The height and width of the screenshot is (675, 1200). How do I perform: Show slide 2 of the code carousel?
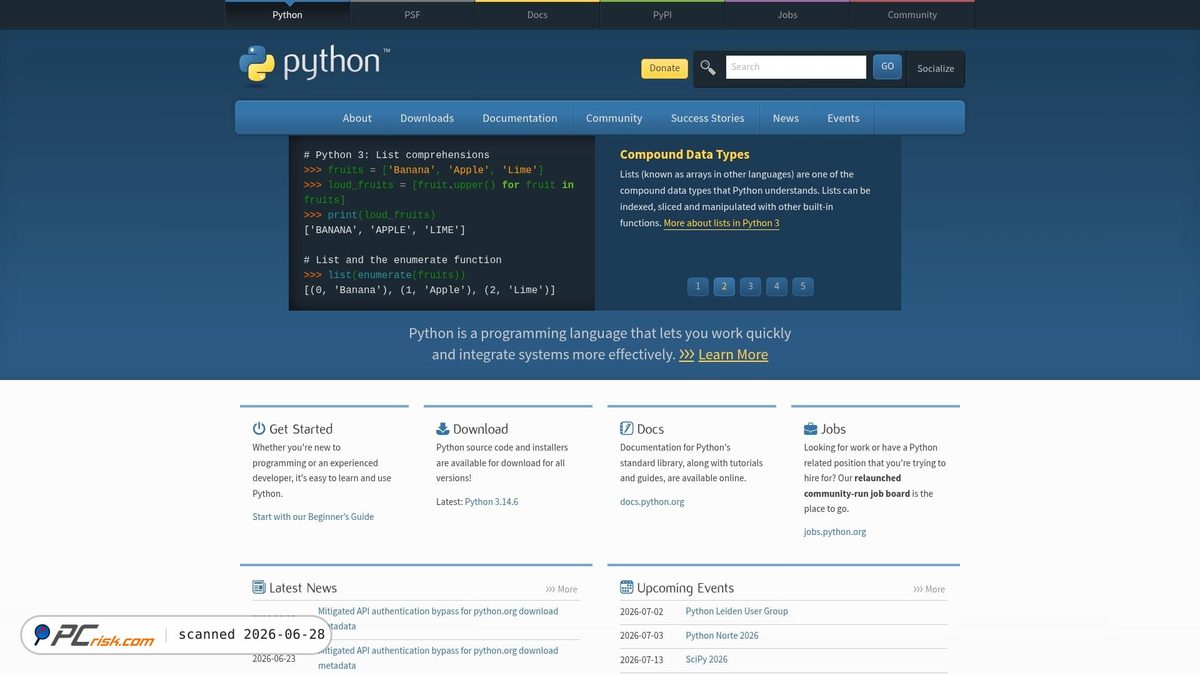coord(724,286)
